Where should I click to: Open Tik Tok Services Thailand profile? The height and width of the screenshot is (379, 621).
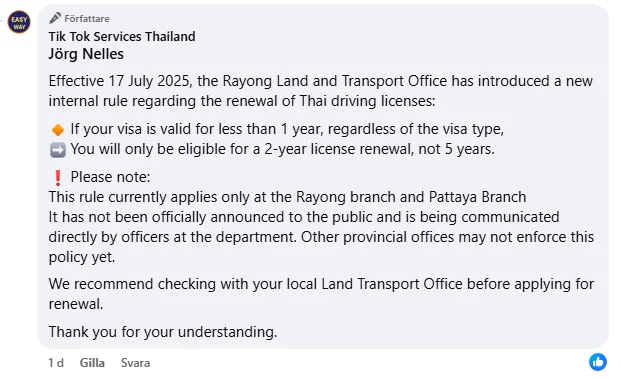(x=122, y=36)
